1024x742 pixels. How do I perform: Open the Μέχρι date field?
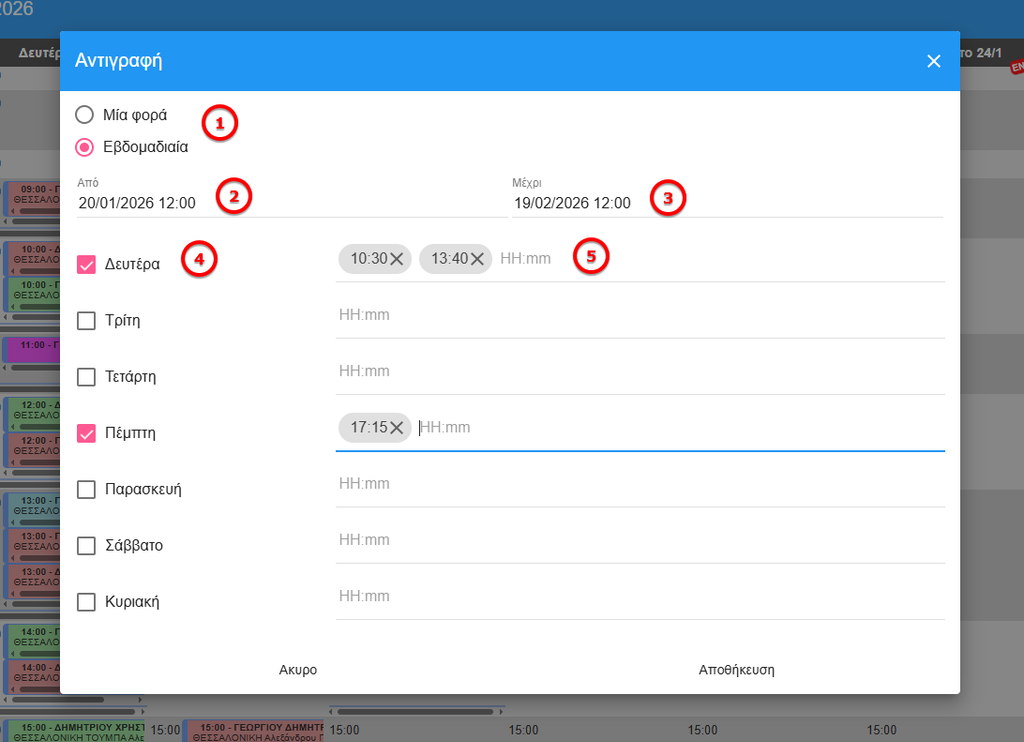tap(728, 203)
